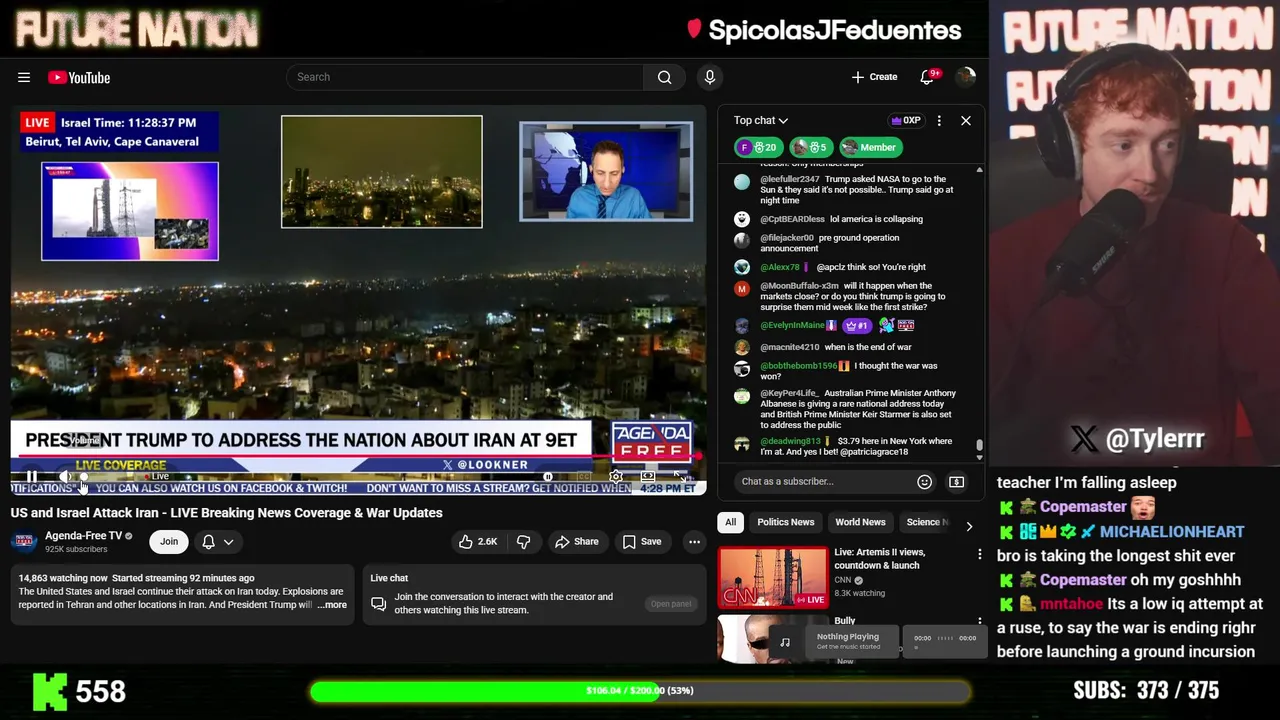Open the chat emoji picker
The width and height of the screenshot is (1280, 720).
click(x=925, y=481)
